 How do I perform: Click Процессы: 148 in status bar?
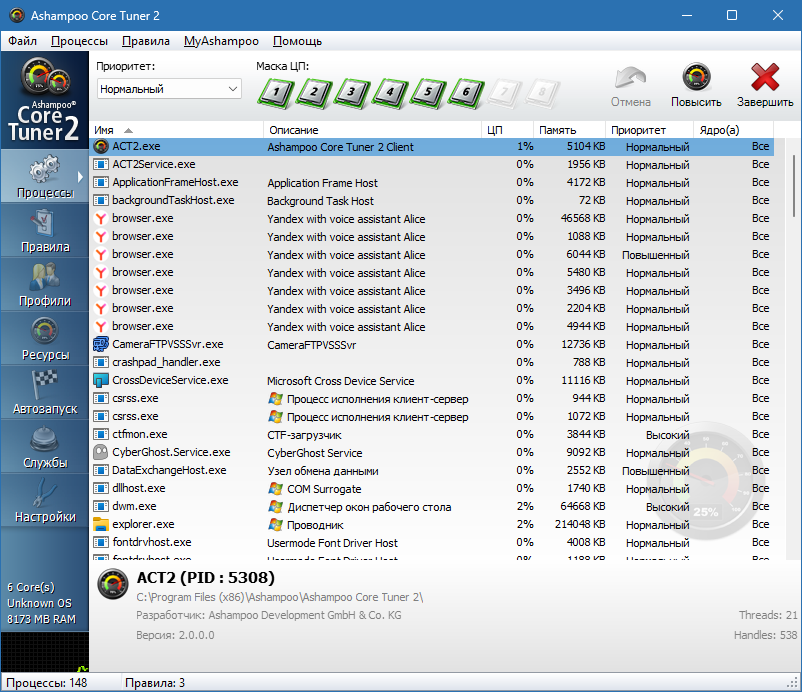coord(47,683)
